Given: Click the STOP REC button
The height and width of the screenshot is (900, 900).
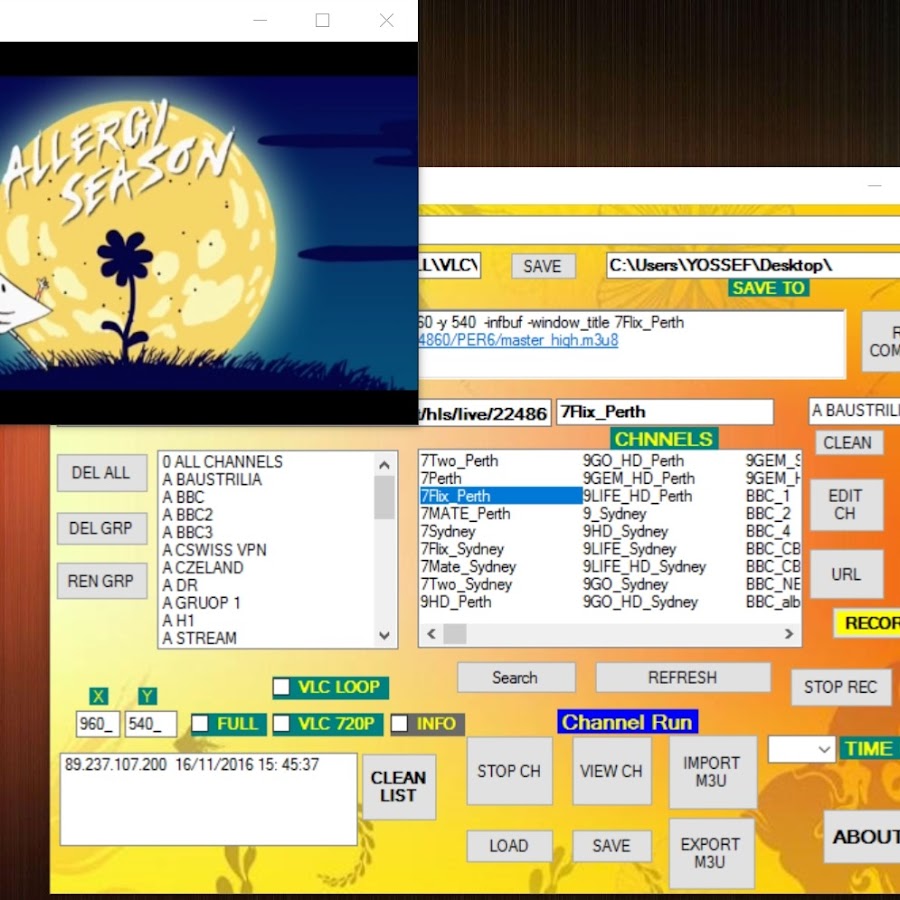Looking at the screenshot, I should click(841, 687).
